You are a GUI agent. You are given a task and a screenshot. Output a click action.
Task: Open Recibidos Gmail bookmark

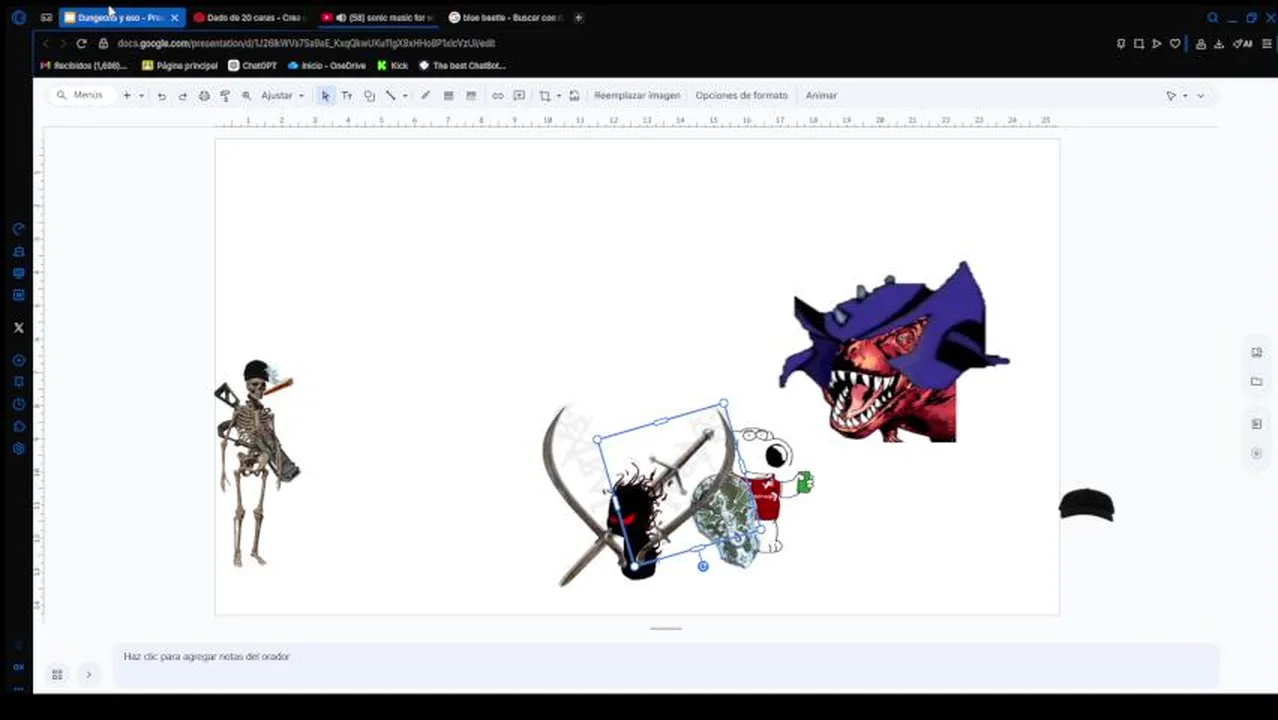pos(84,66)
